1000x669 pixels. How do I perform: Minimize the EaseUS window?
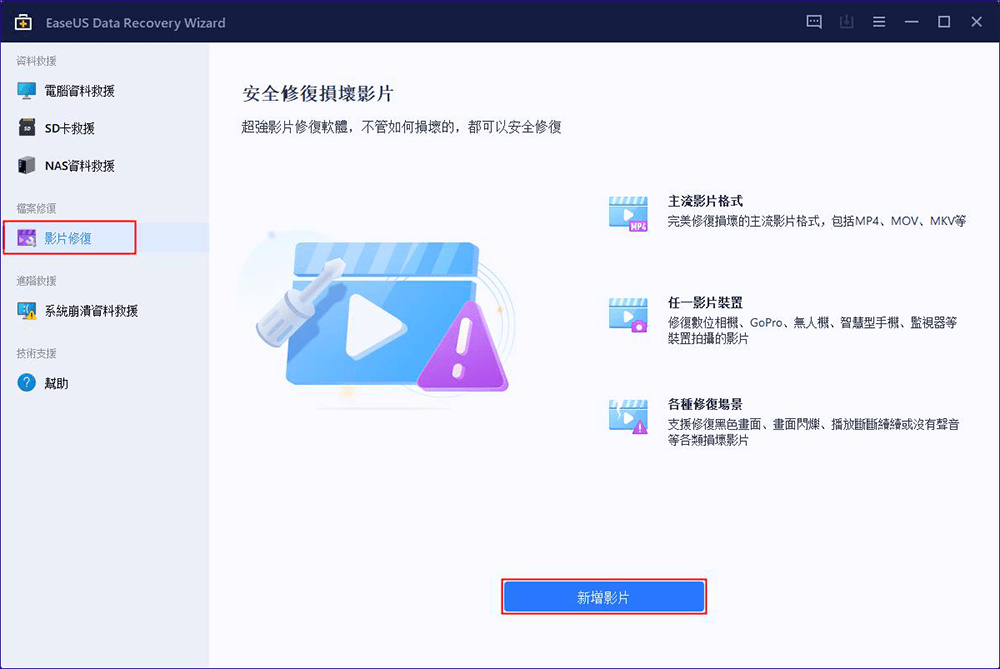click(x=911, y=22)
